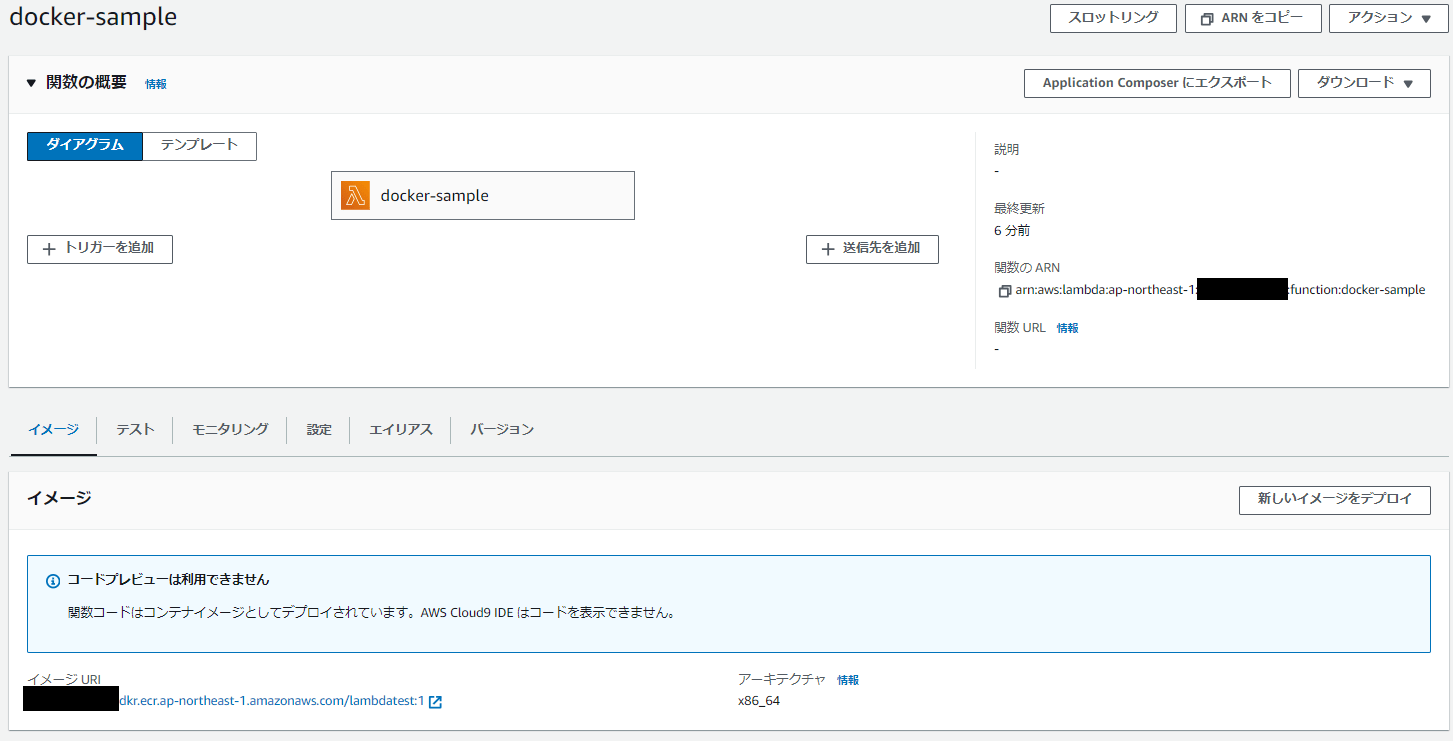This screenshot has width=1453, height=741.
Task: Open the 設定 tab
Action: click(319, 429)
